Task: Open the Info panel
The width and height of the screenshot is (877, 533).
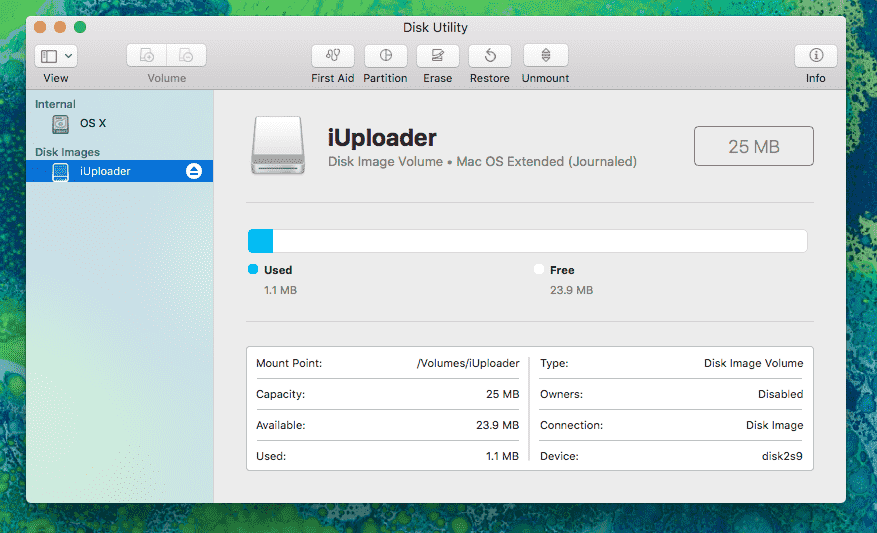Action: pyautogui.click(x=816, y=55)
